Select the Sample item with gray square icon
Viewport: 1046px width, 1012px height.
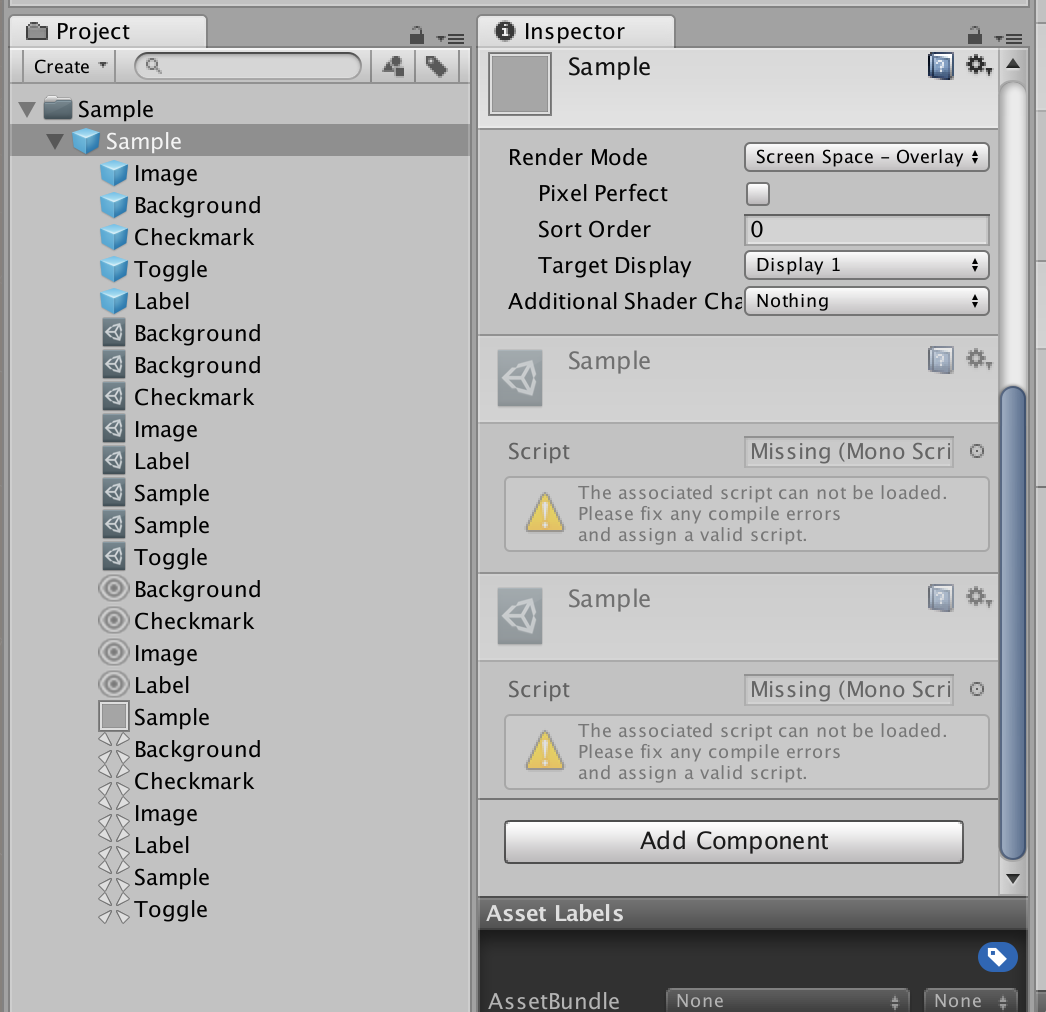coord(154,717)
